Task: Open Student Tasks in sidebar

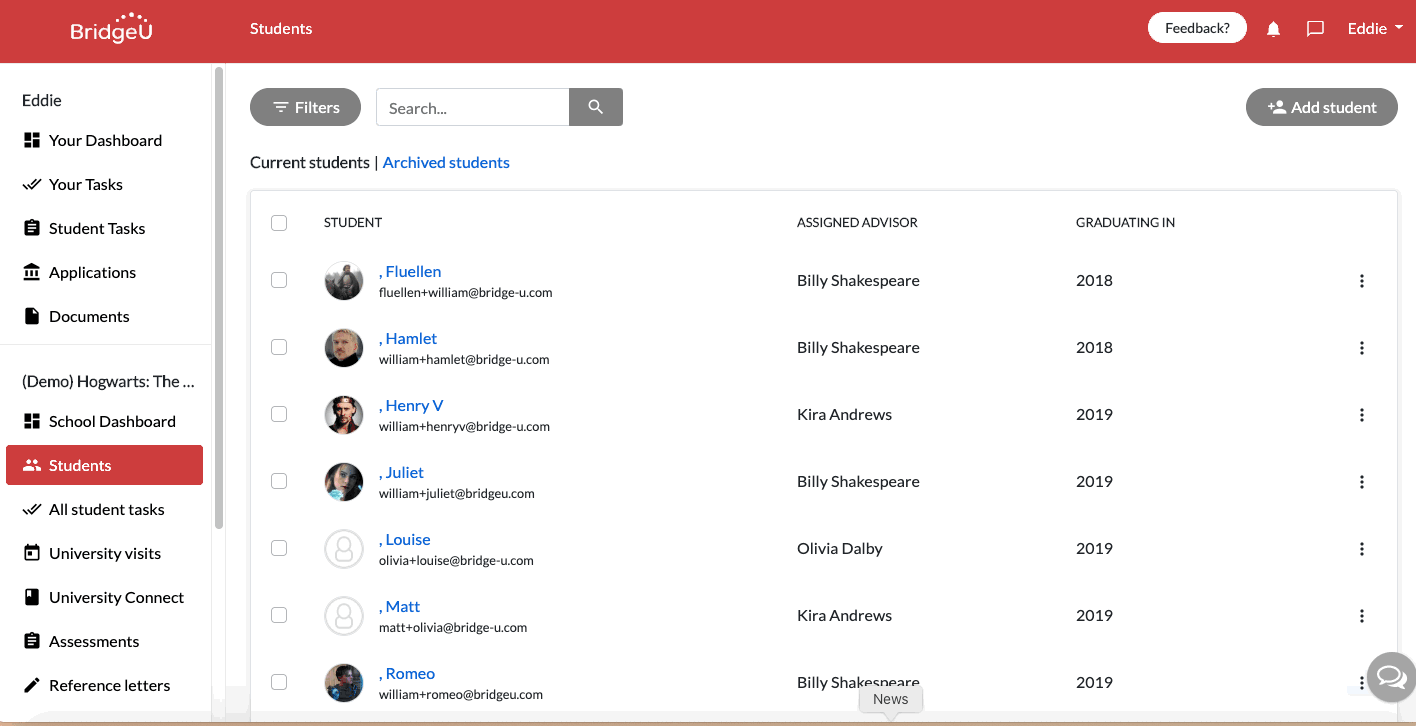Action: pos(105,228)
